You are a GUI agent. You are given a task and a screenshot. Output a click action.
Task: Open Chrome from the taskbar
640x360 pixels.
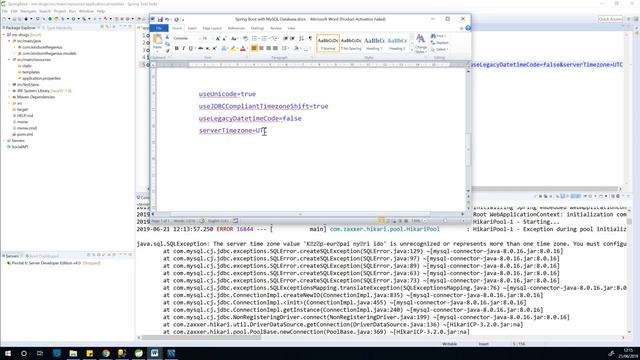click(106, 353)
